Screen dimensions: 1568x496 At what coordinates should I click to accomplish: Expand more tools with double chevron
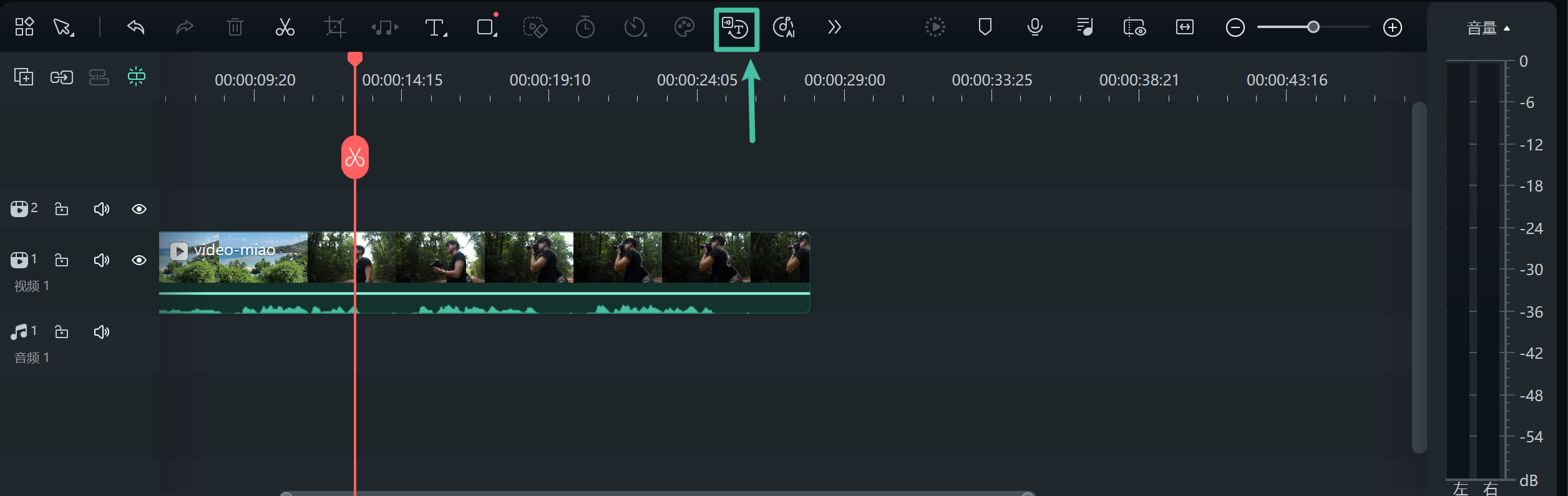[x=834, y=27]
